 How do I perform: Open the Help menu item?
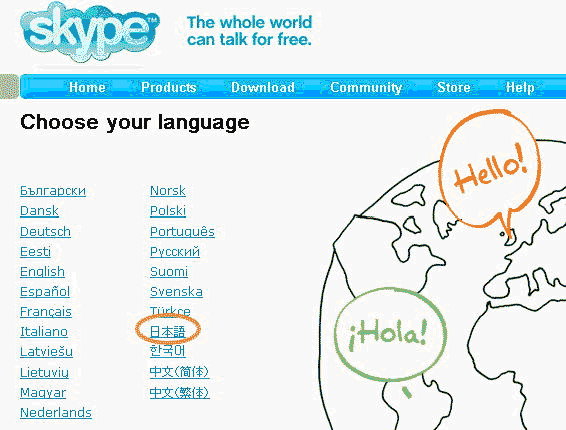520,87
